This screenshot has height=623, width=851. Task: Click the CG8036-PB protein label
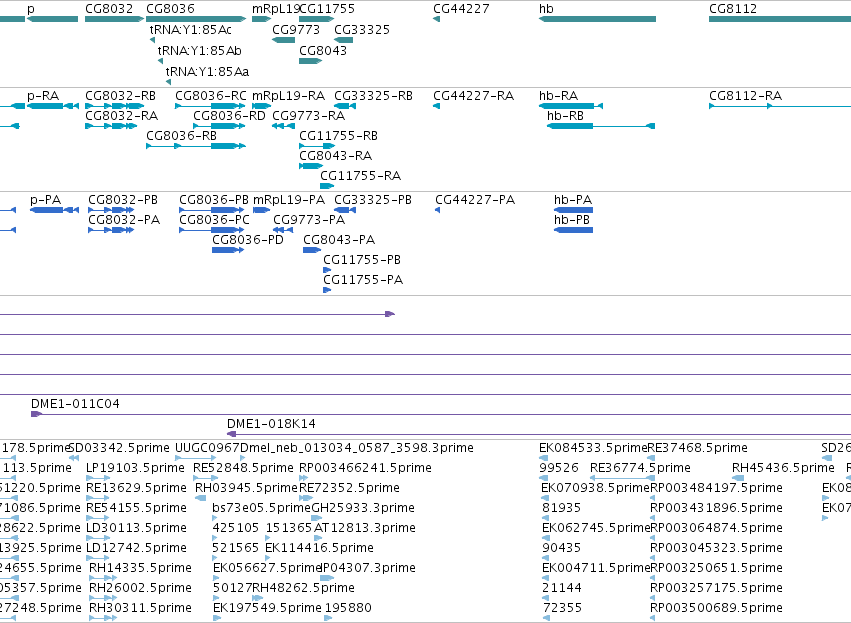214,200
